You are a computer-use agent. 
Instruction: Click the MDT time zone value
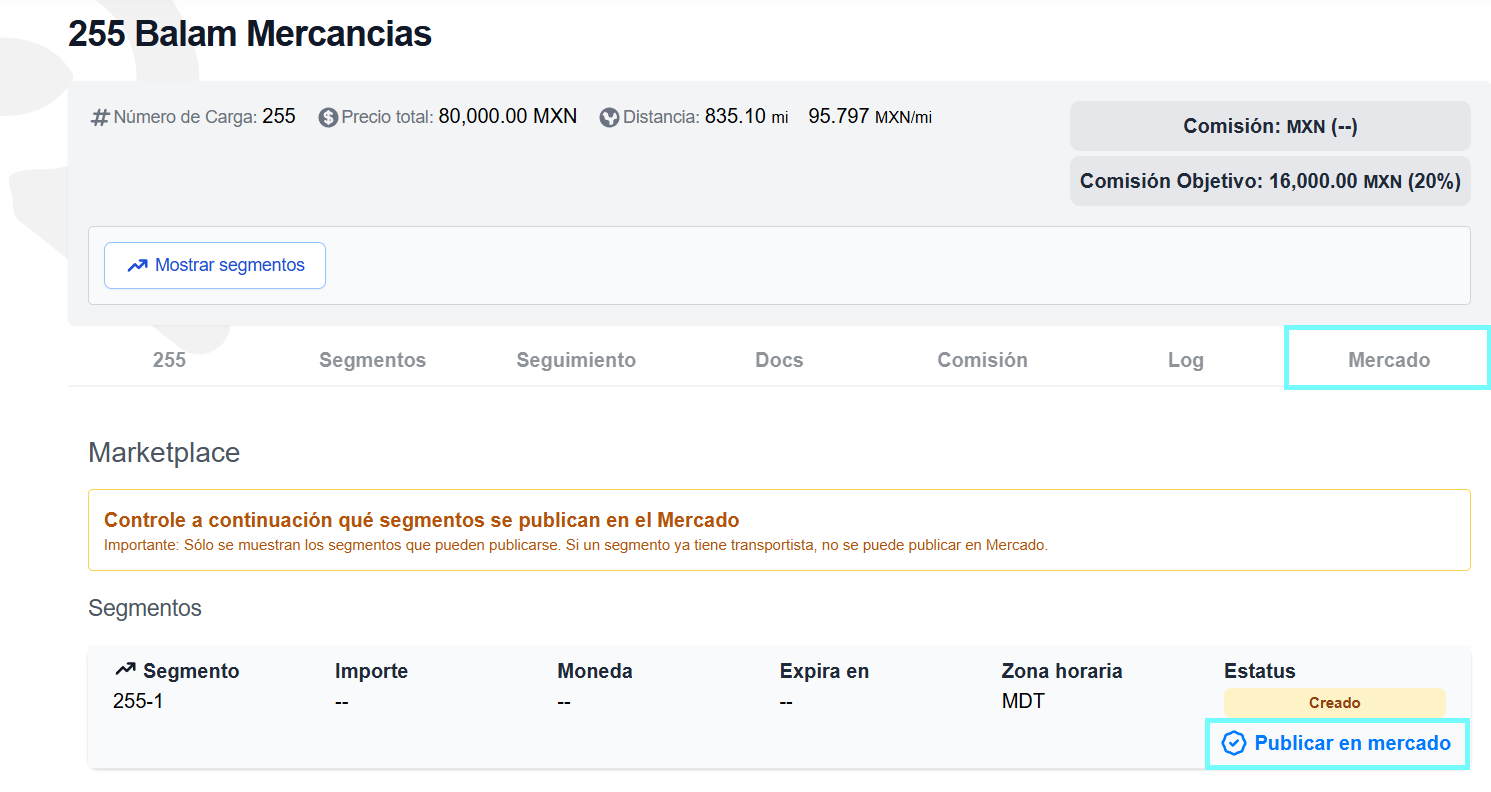point(1023,701)
